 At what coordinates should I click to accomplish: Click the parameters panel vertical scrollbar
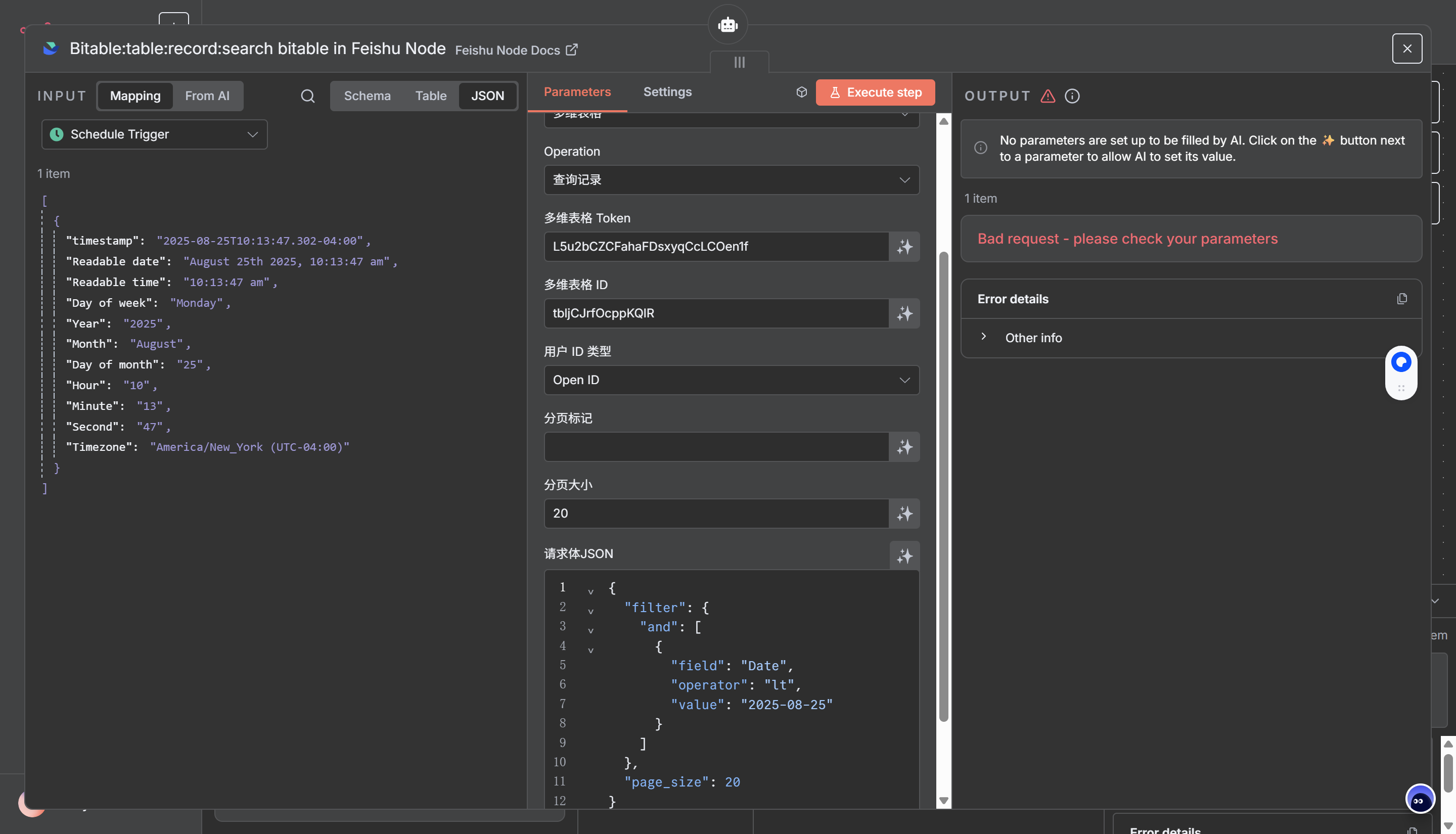(x=943, y=487)
